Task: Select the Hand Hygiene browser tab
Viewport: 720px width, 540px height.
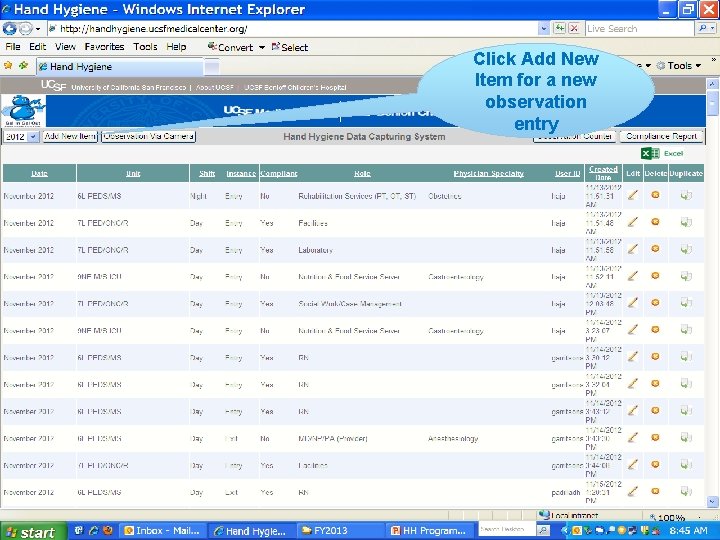Action: [x=119, y=67]
